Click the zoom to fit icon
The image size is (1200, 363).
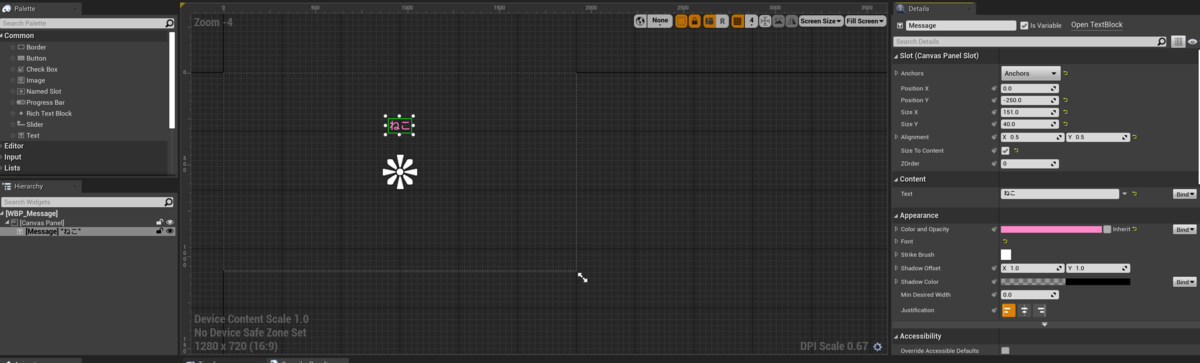click(x=765, y=20)
